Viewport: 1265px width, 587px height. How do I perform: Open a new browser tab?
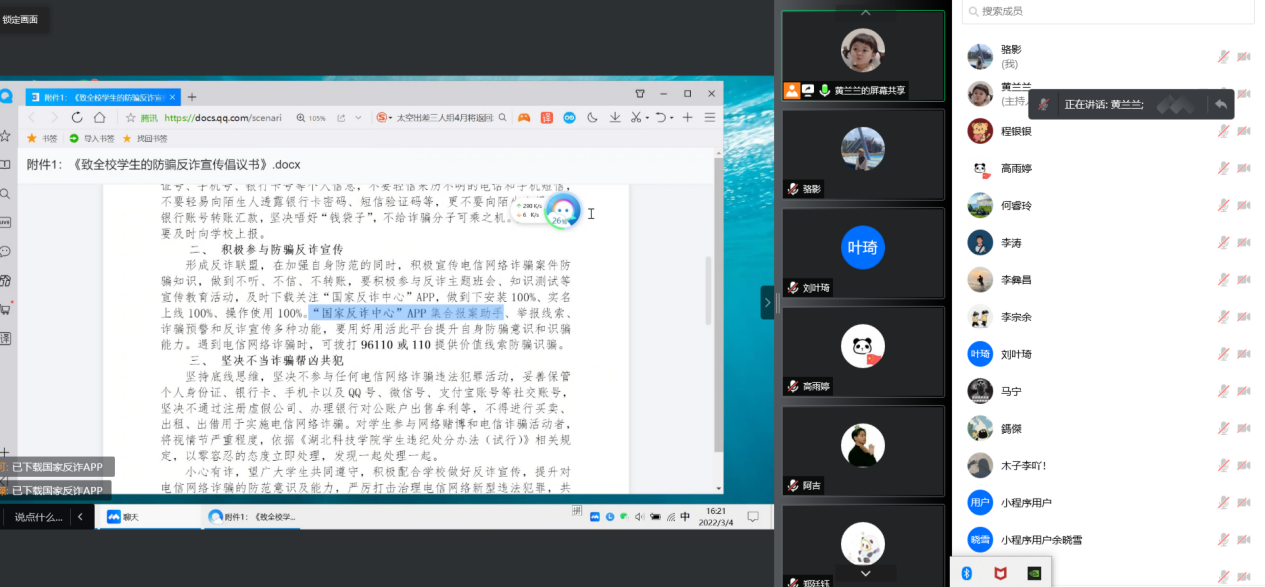click(x=192, y=97)
